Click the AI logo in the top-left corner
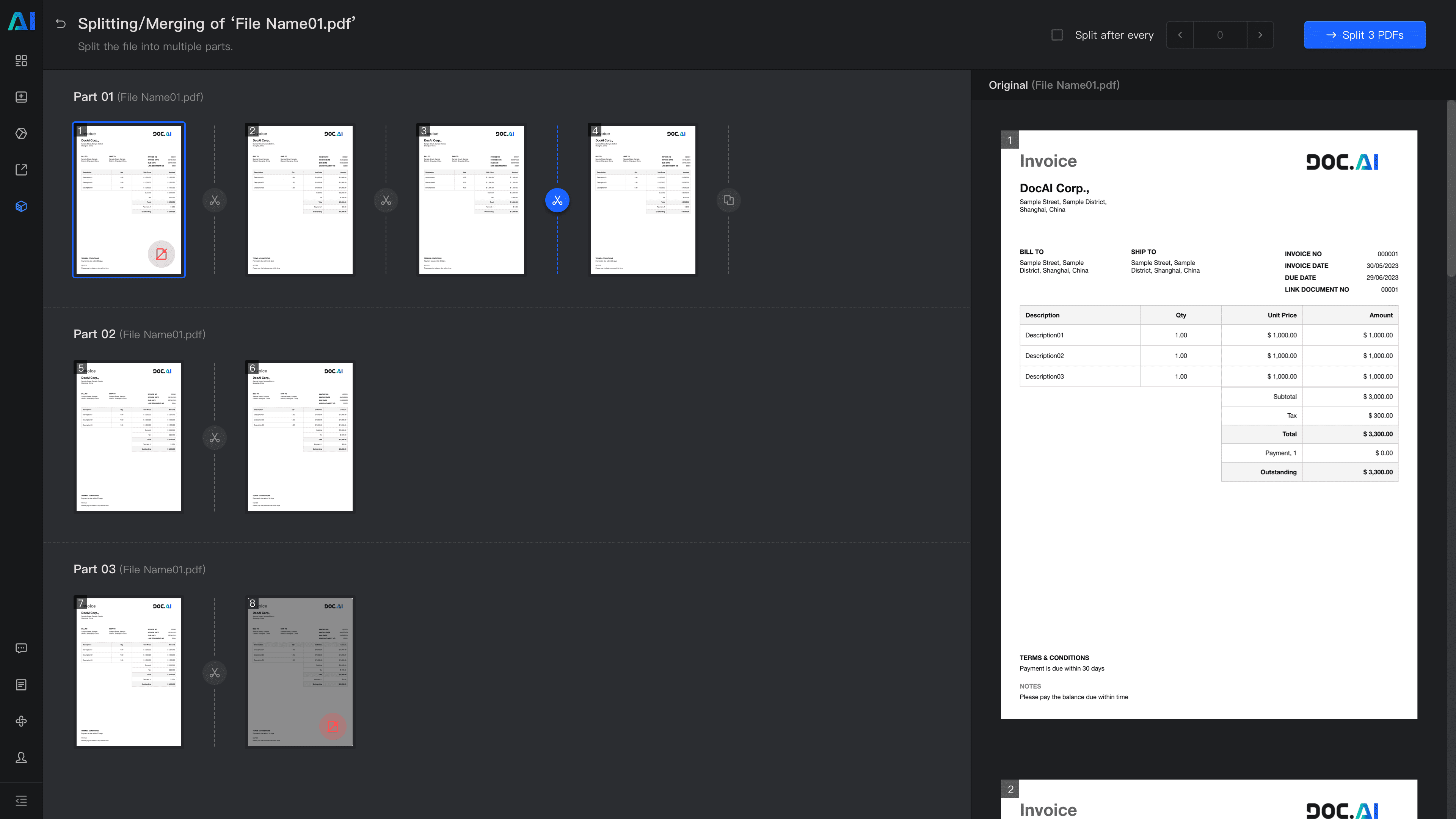1456x819 pixels. coord(22,22)
